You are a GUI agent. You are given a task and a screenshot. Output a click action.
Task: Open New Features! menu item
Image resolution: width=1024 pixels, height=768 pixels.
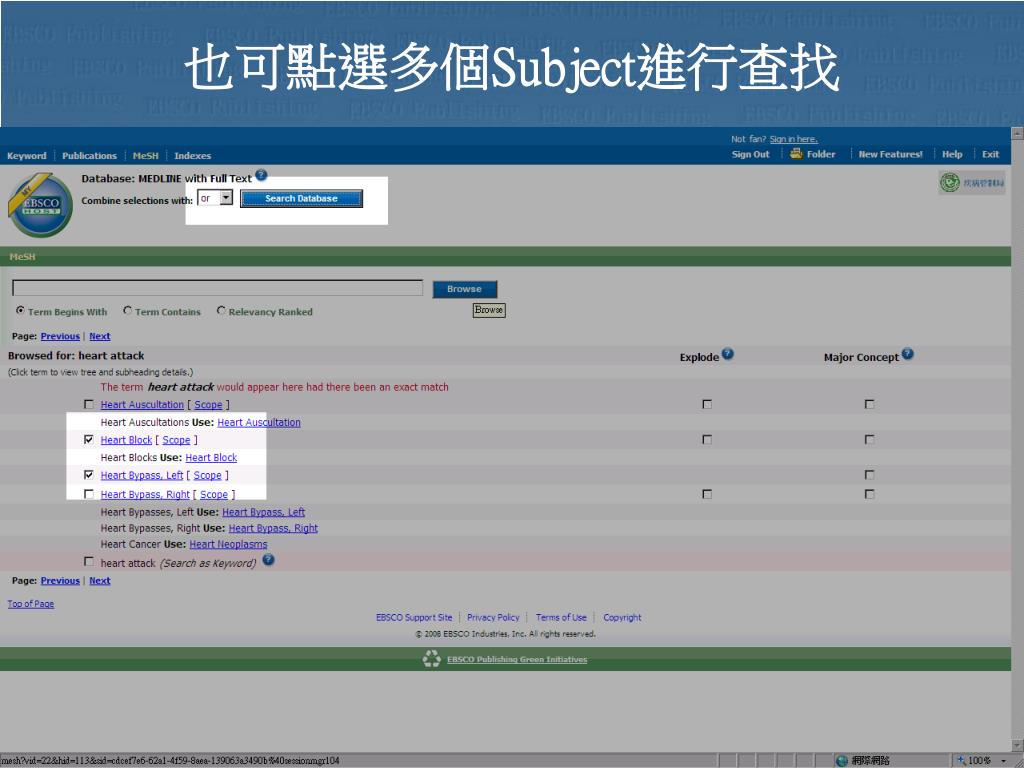click(890, 154)
